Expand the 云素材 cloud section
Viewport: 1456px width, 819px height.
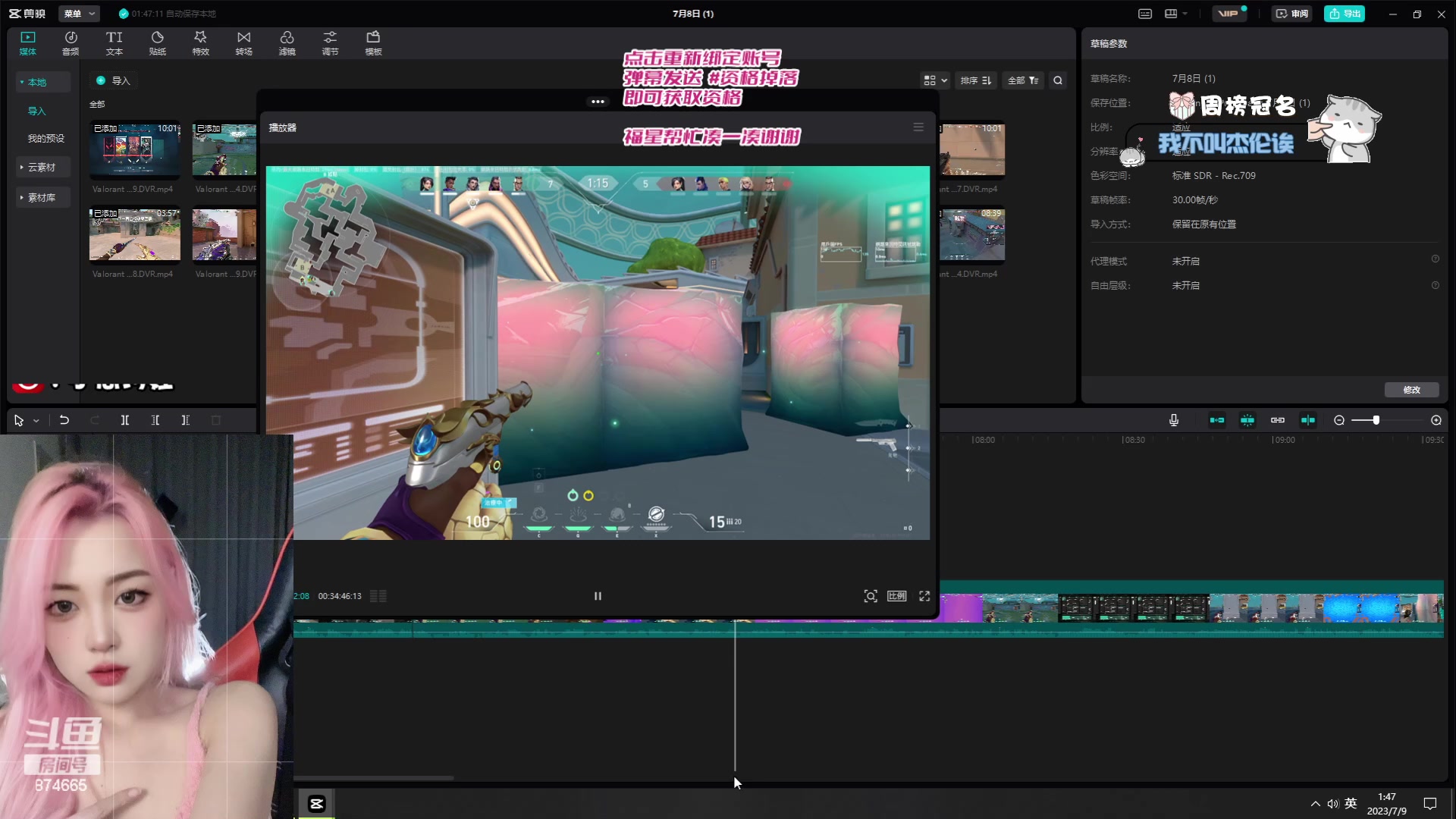[43, 167]
